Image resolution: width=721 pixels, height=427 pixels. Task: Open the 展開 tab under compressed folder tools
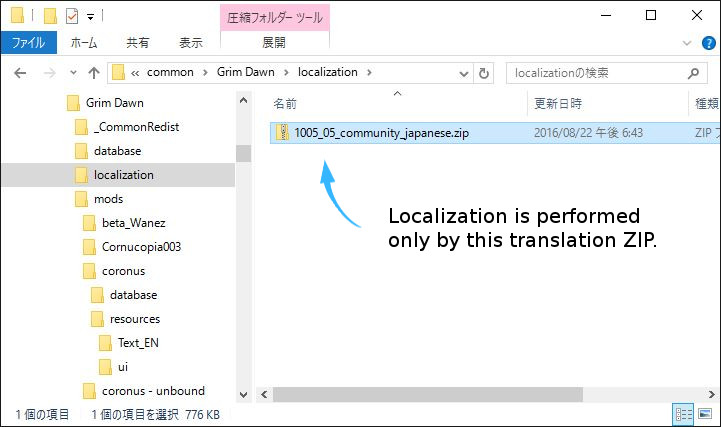(273, 43)
